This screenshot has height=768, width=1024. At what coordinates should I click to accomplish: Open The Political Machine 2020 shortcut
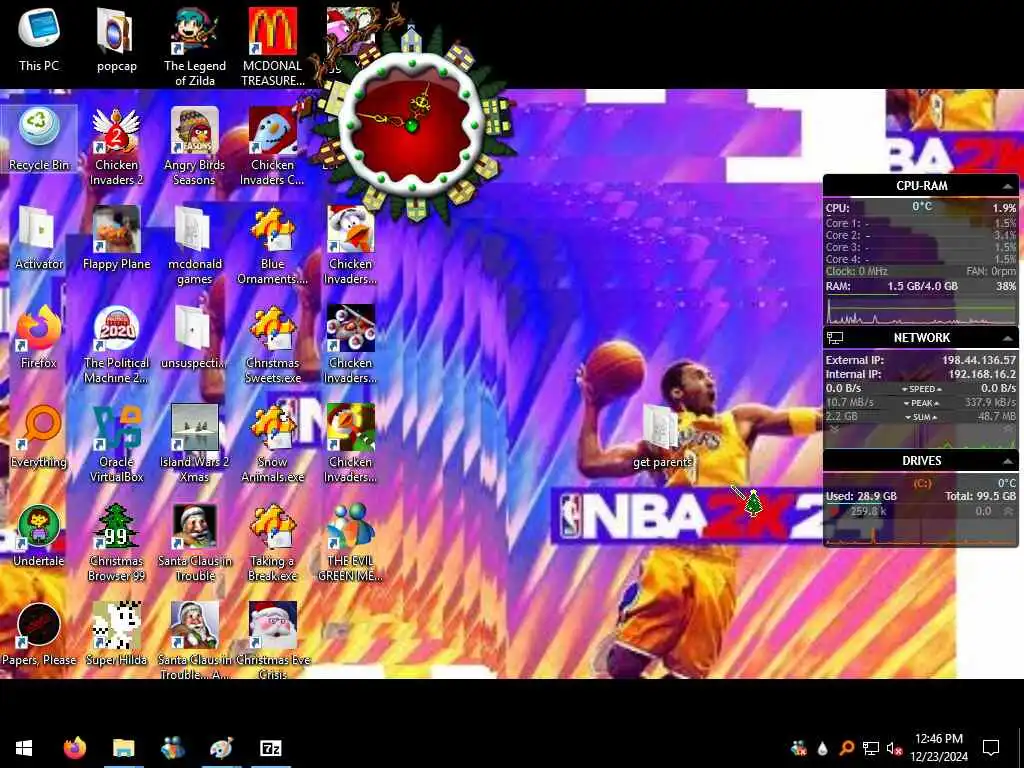click(116, 345)
